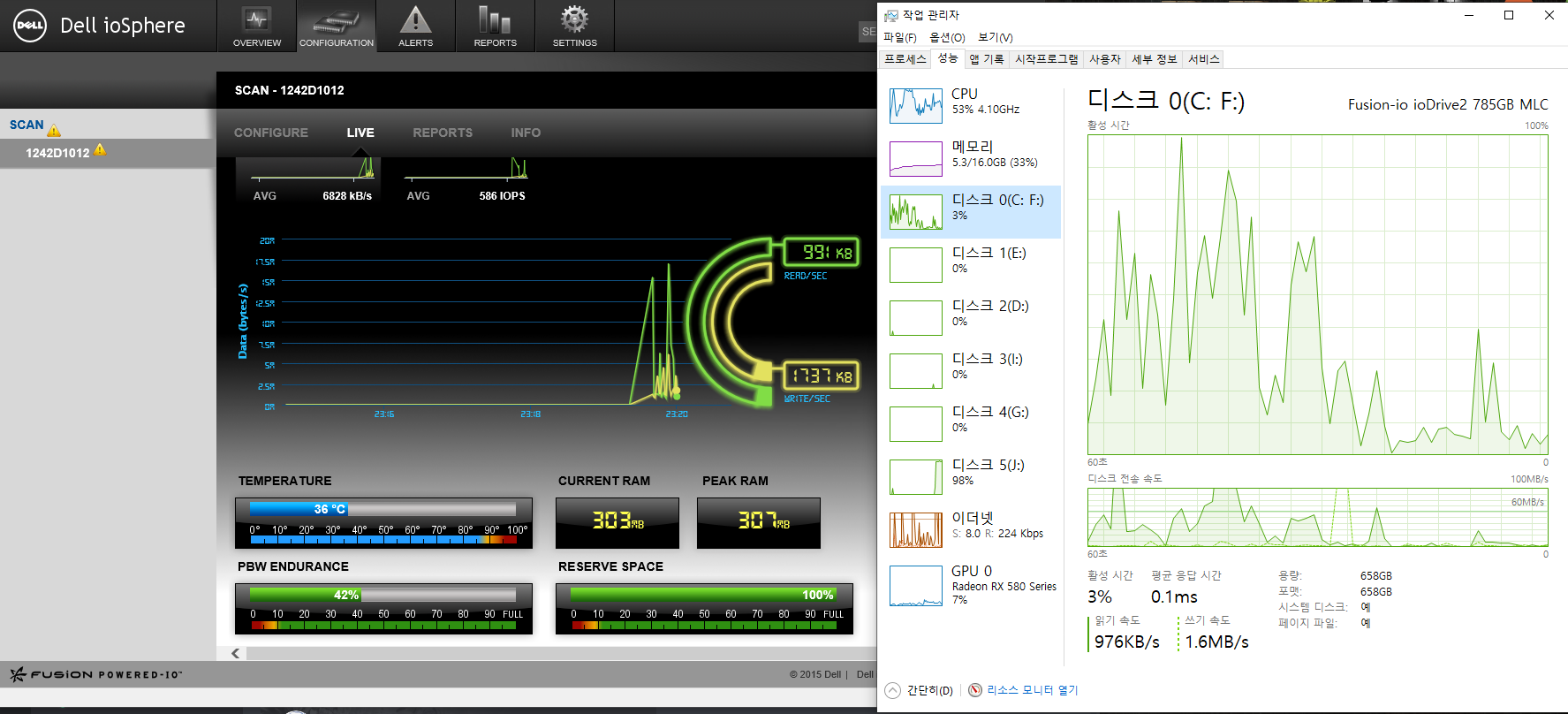Select the Memory (메모리) thumbnail graph

tap(916, 159)
